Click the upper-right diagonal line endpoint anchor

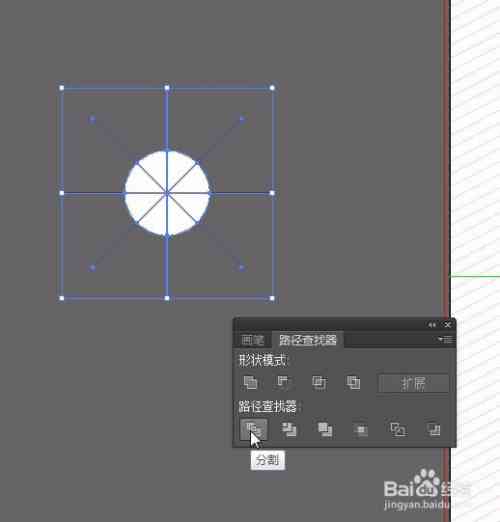[x=242, y=119]
